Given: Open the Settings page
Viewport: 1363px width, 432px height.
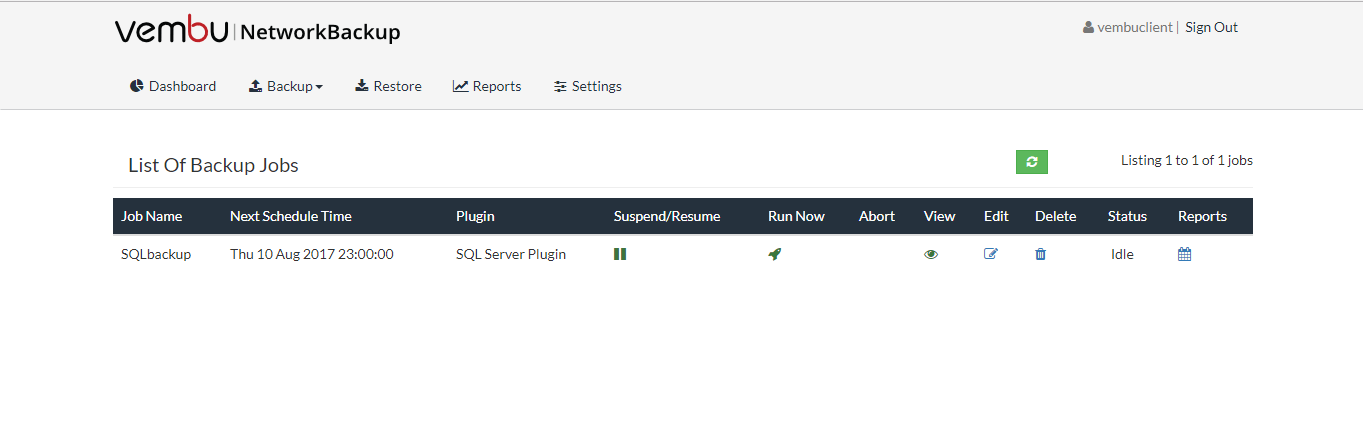Looking at the screenshot, I should (588, 86).
